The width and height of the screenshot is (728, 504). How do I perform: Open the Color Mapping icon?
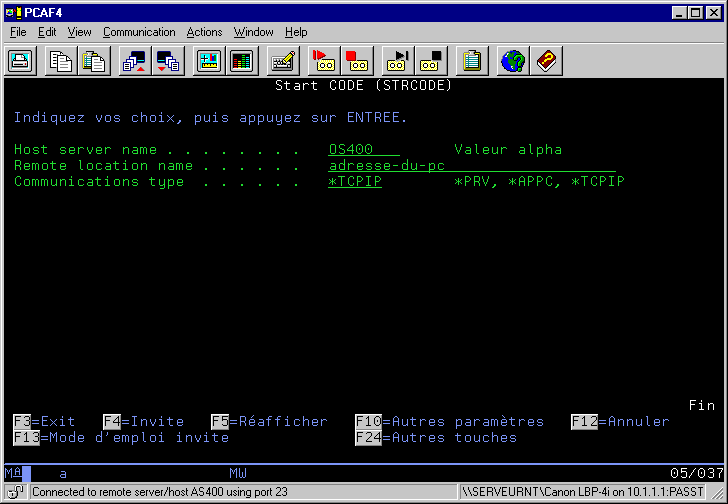tap(241, 61)
